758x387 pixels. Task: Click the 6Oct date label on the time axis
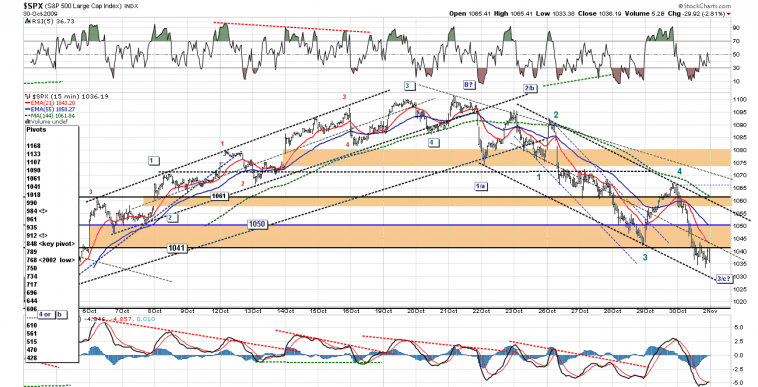pos(89,311)
